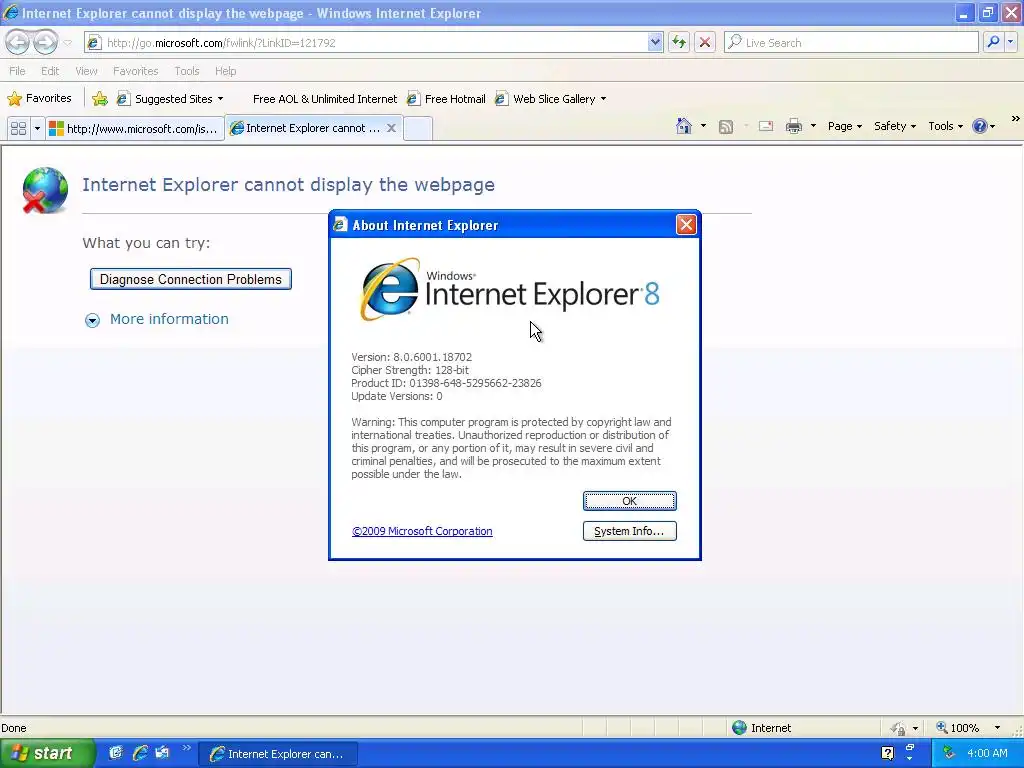Click the system tray clock 4:00 AM

pos(987,753)
